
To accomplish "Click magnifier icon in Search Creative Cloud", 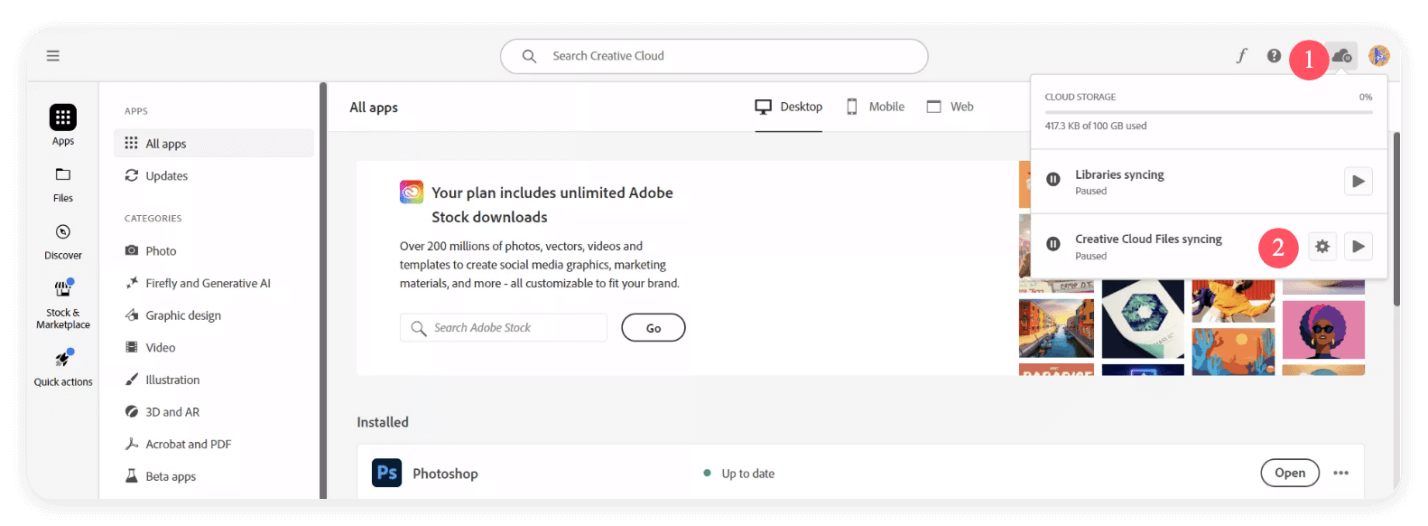I will click(530, 56).
